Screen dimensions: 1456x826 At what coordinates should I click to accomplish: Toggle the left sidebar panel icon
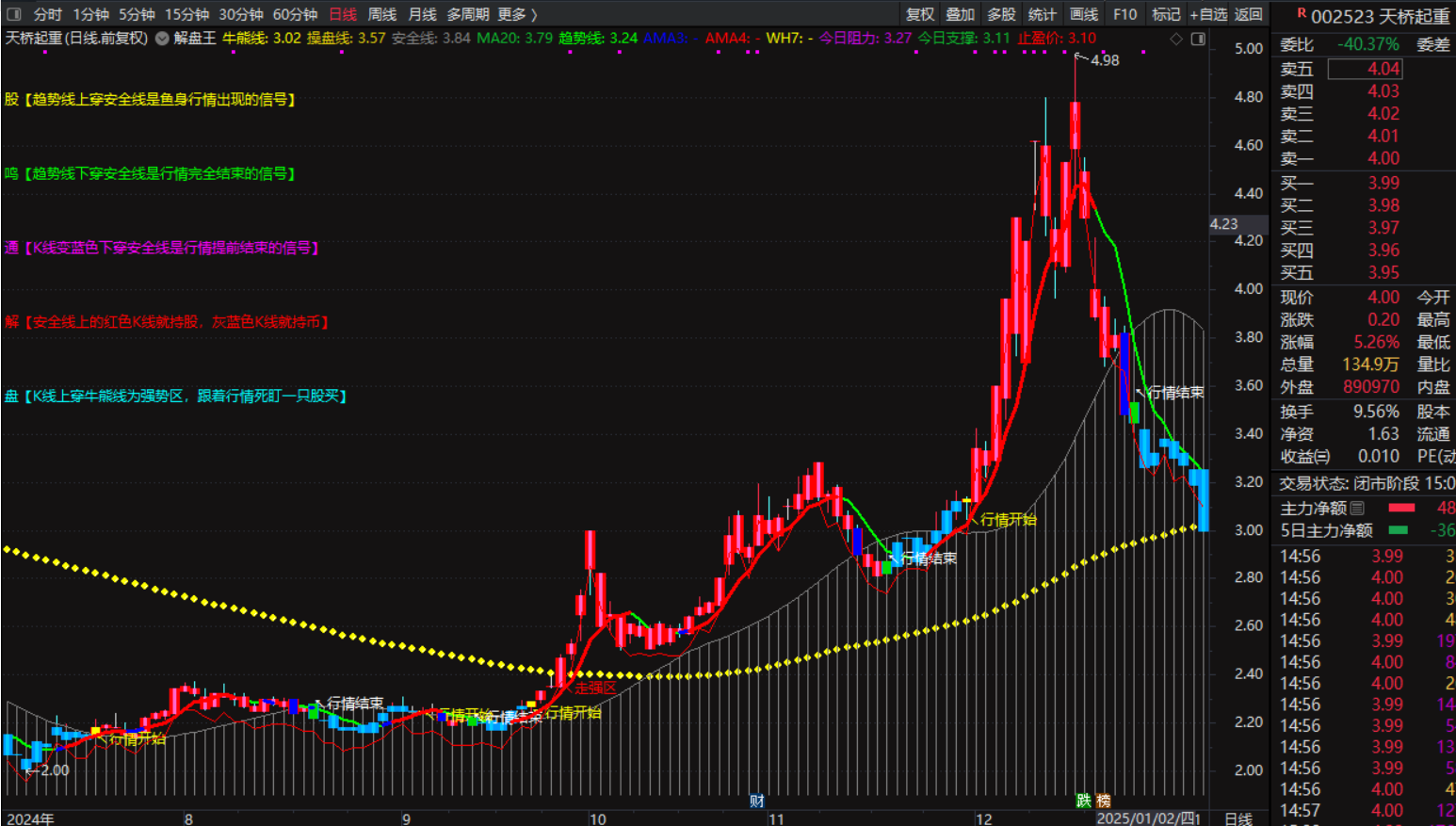tap(14, 14)
